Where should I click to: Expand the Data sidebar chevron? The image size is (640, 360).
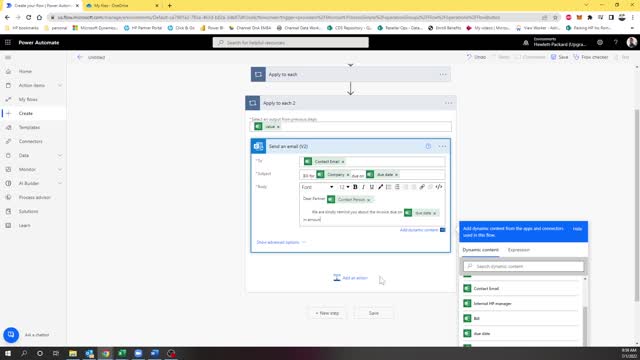click(x=60, y=156)
